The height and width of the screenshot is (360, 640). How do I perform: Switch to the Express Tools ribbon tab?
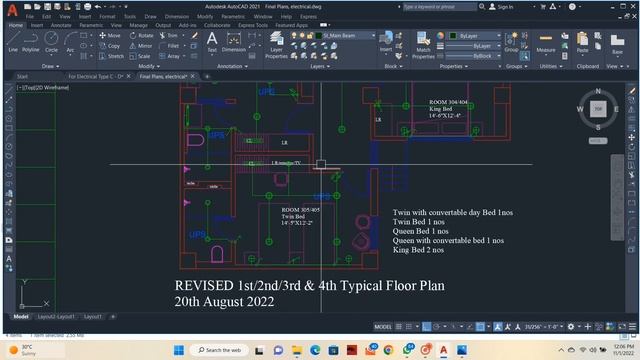click(253, 25)
